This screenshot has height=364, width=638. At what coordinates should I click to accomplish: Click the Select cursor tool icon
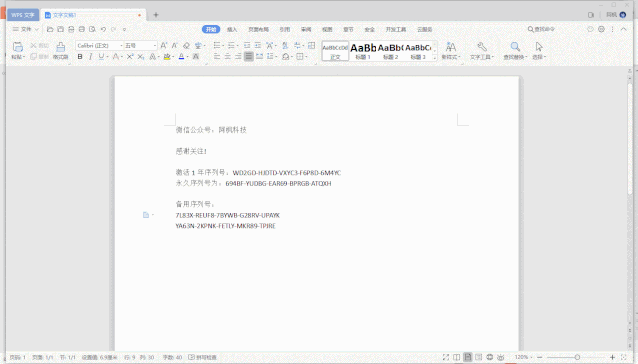pos(539,47)
